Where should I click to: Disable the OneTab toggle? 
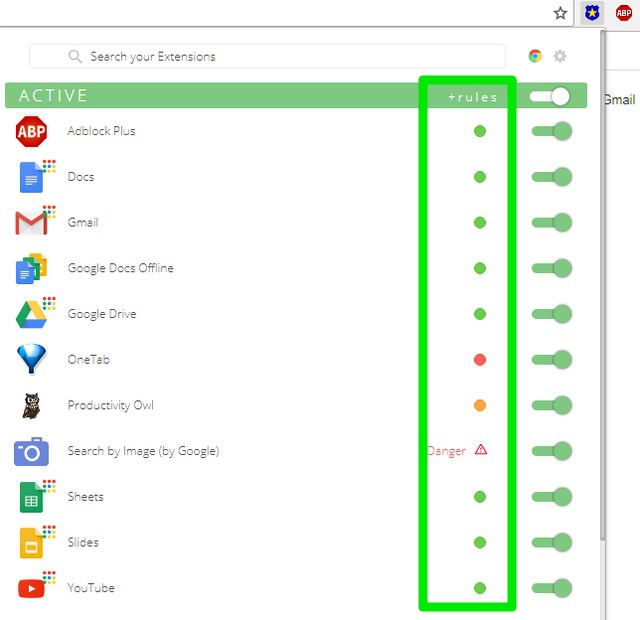(x=552, y=360)
